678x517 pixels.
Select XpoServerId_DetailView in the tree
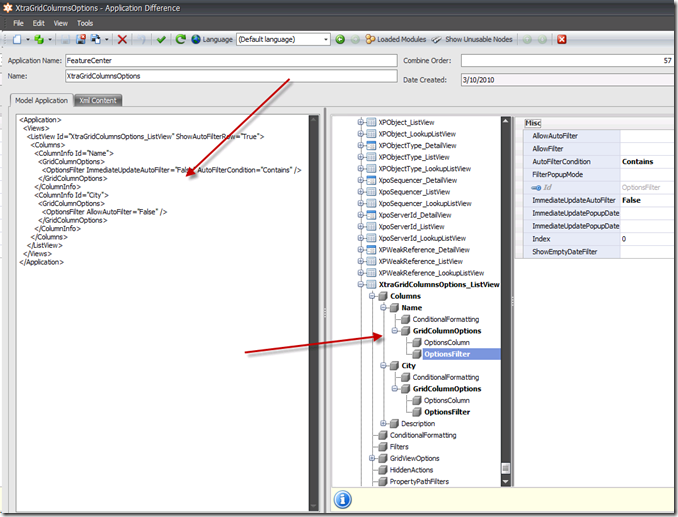pyautogui.click(x=416, y=214)
